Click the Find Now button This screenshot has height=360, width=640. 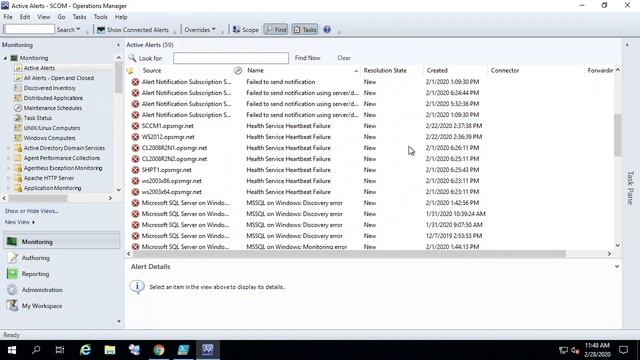coord(307,58)
